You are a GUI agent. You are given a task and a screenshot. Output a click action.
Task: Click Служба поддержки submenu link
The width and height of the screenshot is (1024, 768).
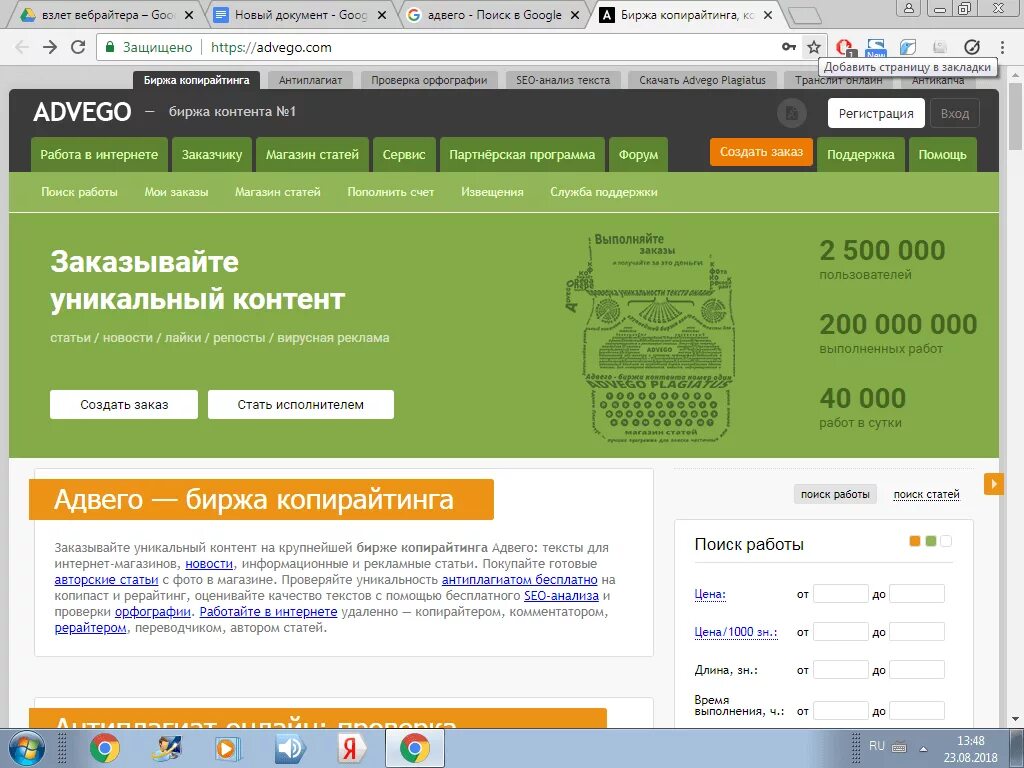(x=603, y=192)
